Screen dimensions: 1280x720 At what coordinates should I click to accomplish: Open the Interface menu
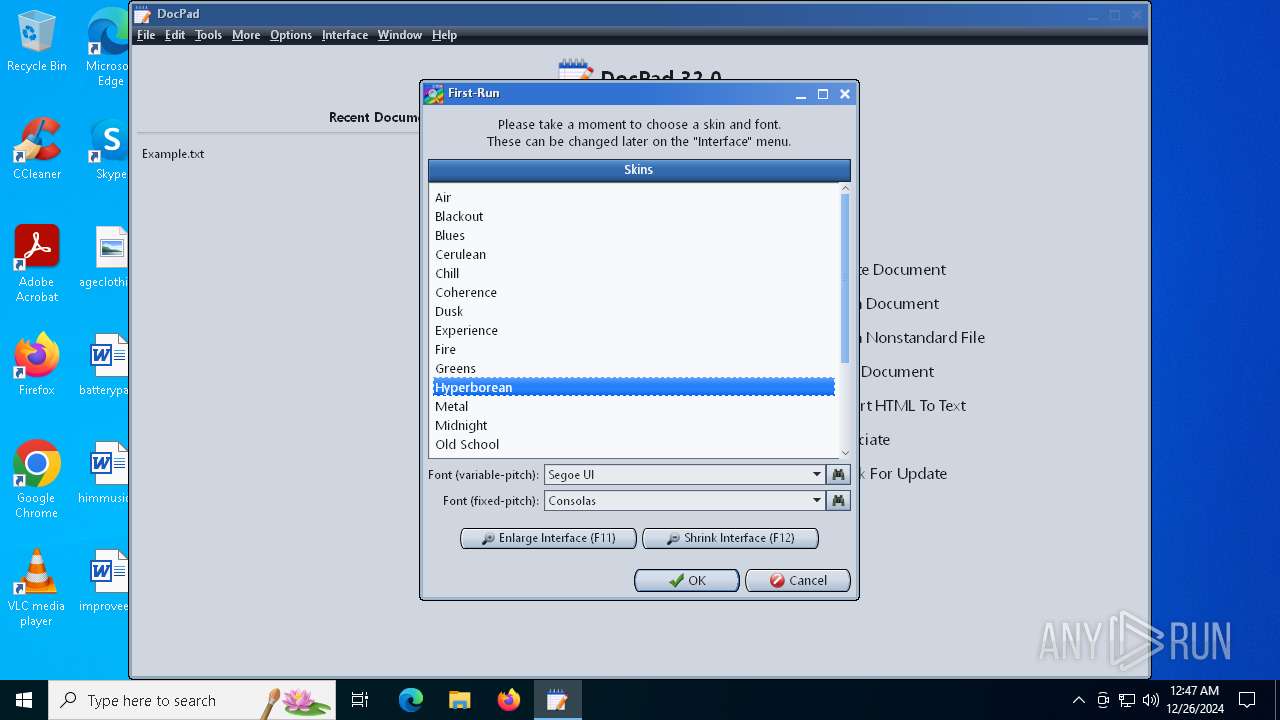(345, 35)
